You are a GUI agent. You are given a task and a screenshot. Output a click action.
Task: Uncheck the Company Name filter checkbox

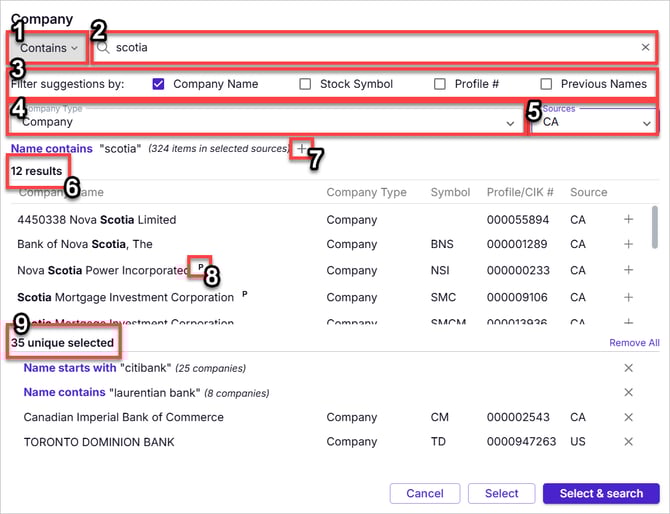158,84
